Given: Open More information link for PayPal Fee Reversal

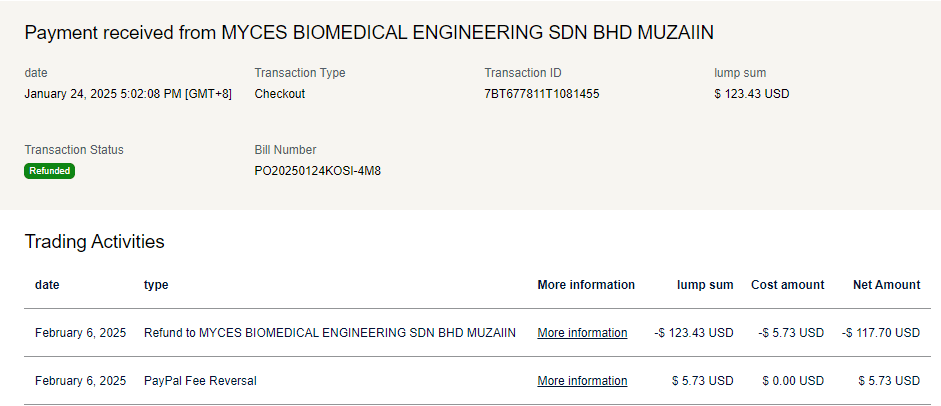Looking at the screenshot, I should (582, 381).
